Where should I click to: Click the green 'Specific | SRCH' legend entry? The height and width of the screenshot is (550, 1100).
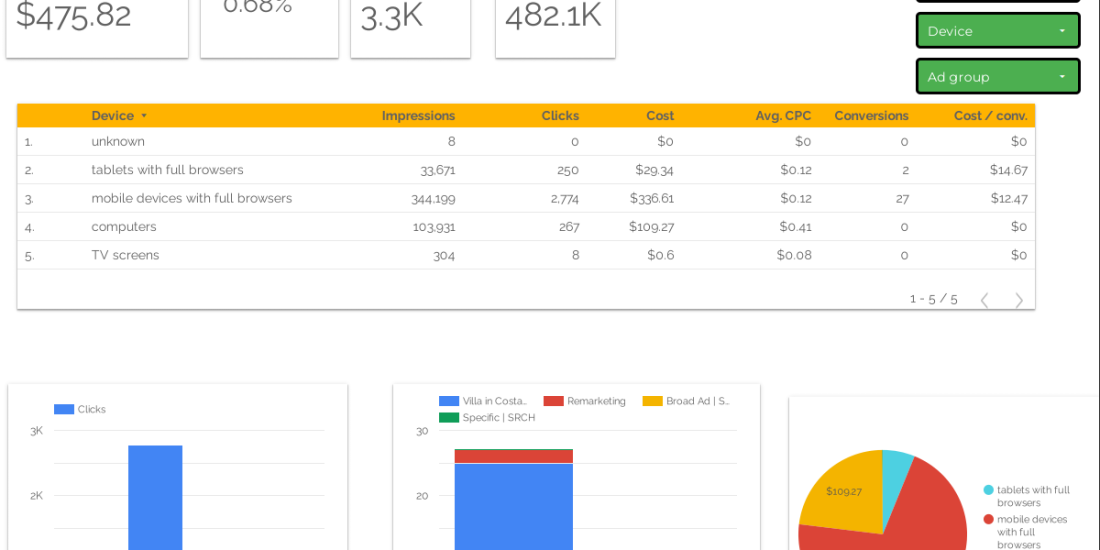click(487, 417)
